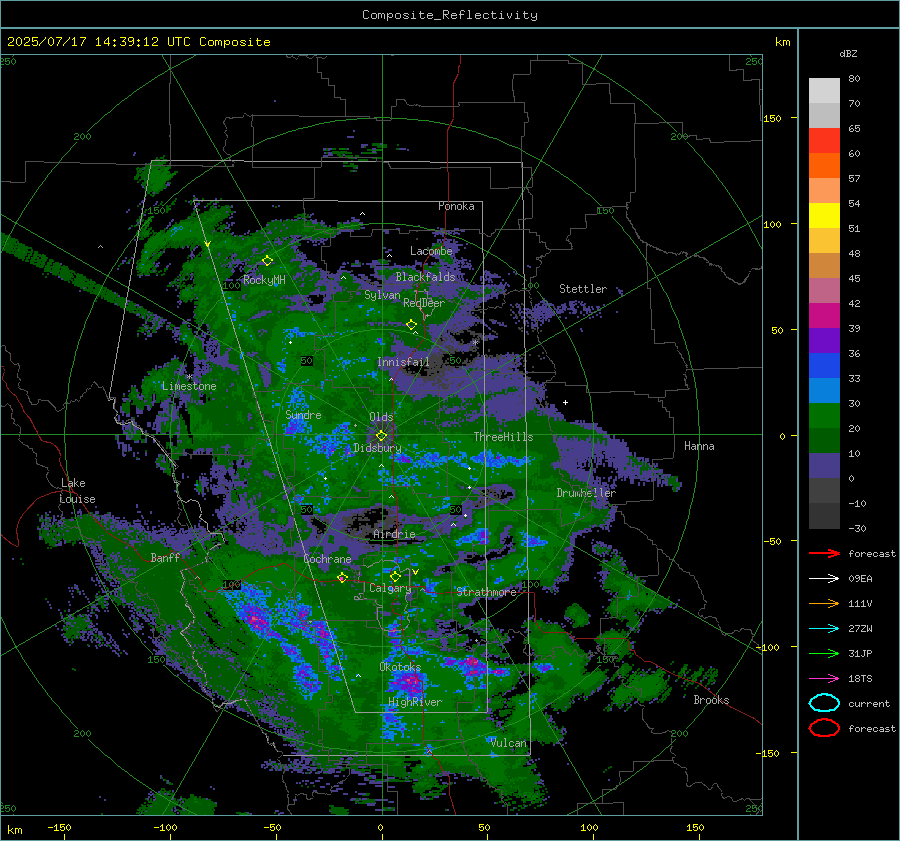This screenshot has width=900, height=841.
Task: Click the RockyMH city label
Action: pyautogui.click(x=264, y=280)
